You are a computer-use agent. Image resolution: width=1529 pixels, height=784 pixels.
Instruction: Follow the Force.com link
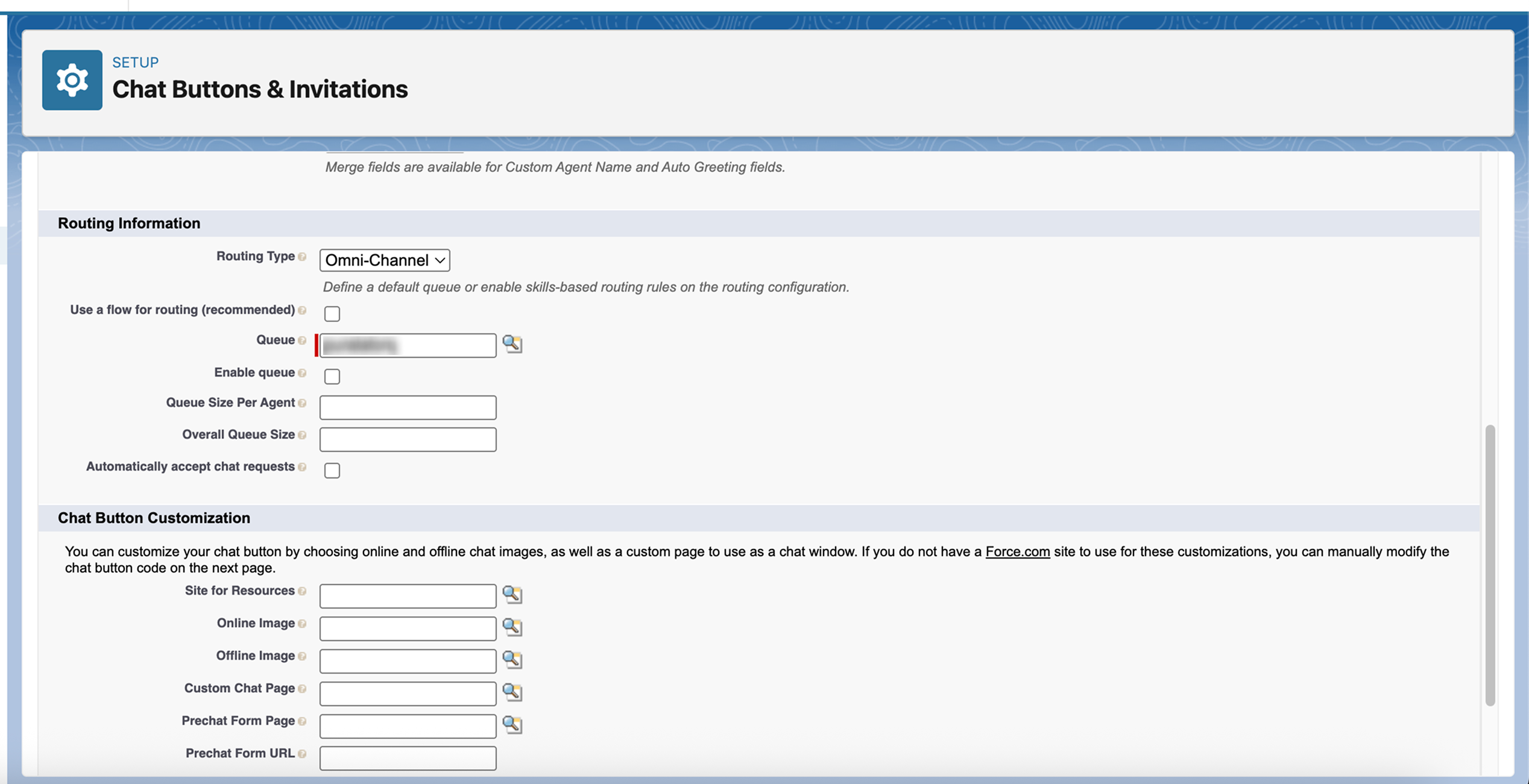pyautogui.click(x=1017, y=552)
